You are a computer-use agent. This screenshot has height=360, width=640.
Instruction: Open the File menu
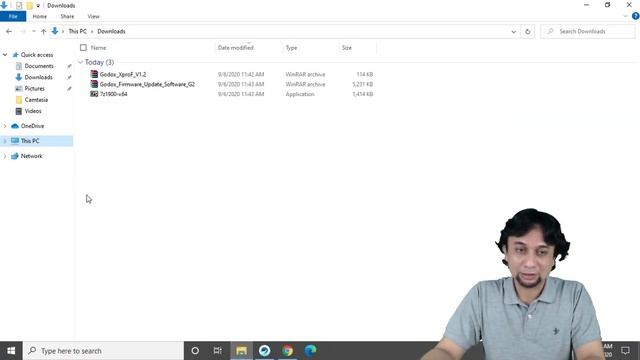click(x=13, y=16)
